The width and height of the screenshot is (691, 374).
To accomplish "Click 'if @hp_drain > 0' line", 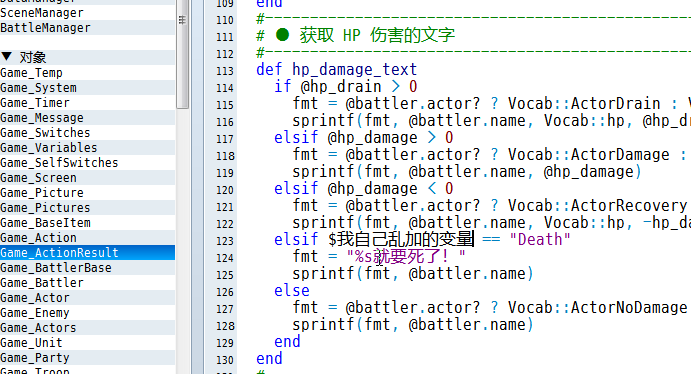I will [346, 86].
